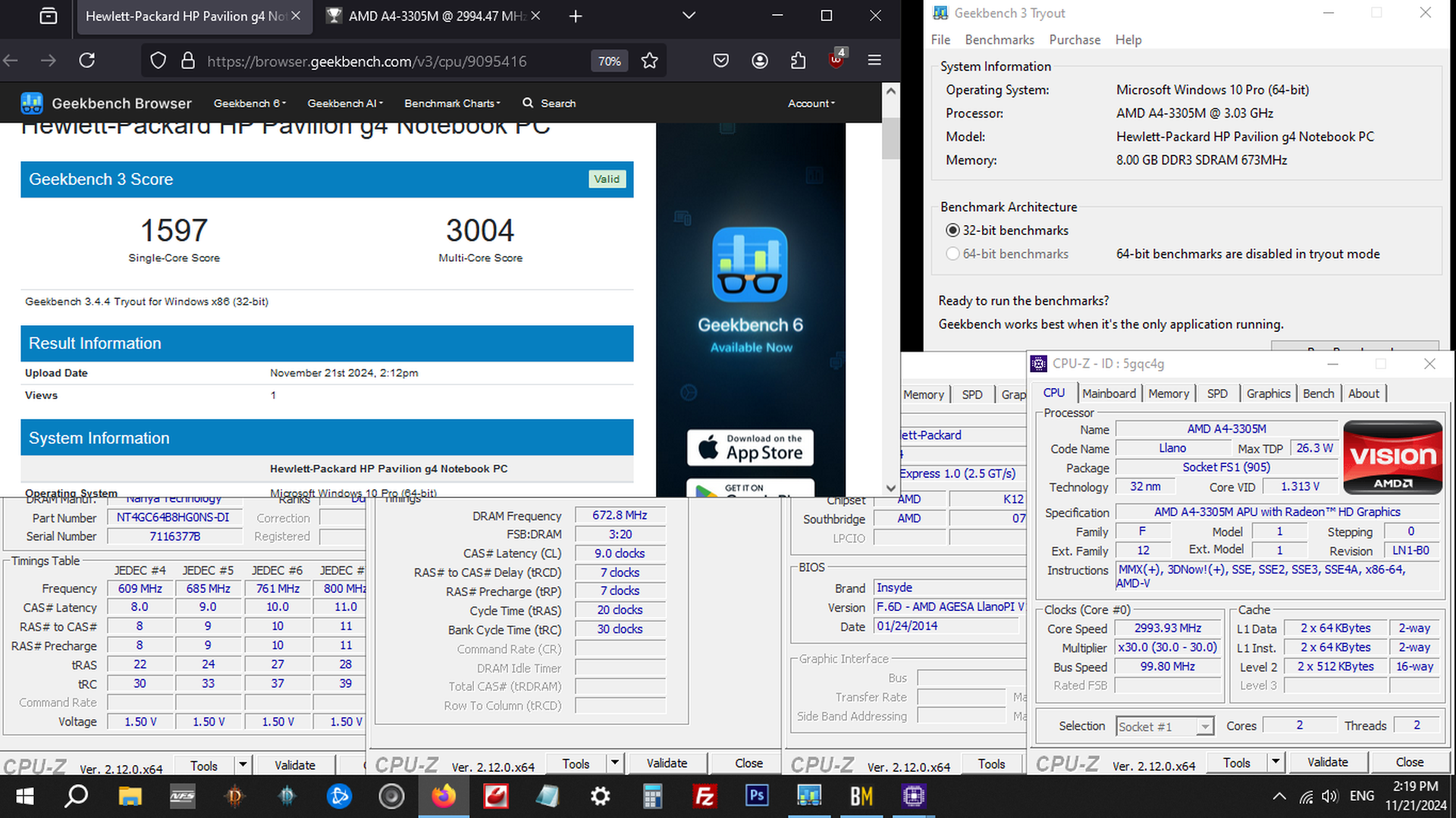Click Validate button in second CPU-Z window
This screenshot has width=1456, height=818.
pos(667,763)
